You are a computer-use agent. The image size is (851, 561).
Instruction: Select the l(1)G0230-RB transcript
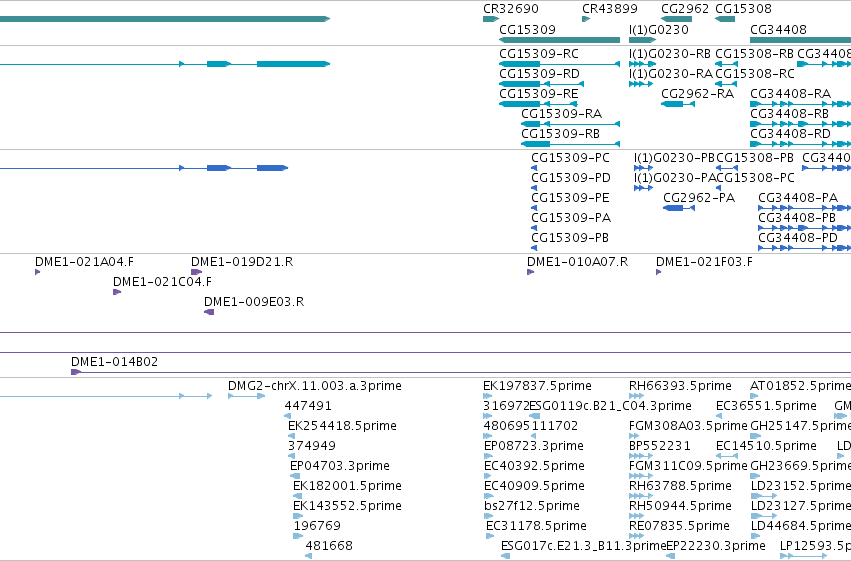(x=643, y=64)
